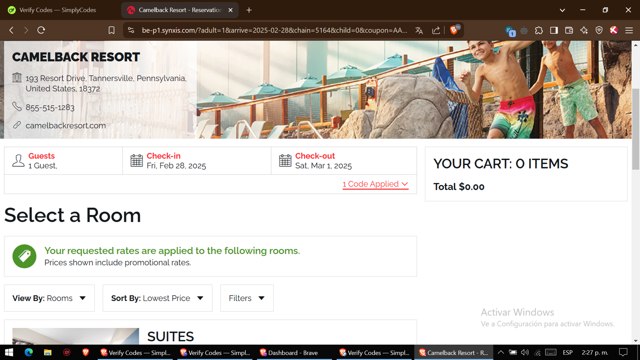Click the suite room thumbnail image
640x360 pixels.
tap(76, 336)
